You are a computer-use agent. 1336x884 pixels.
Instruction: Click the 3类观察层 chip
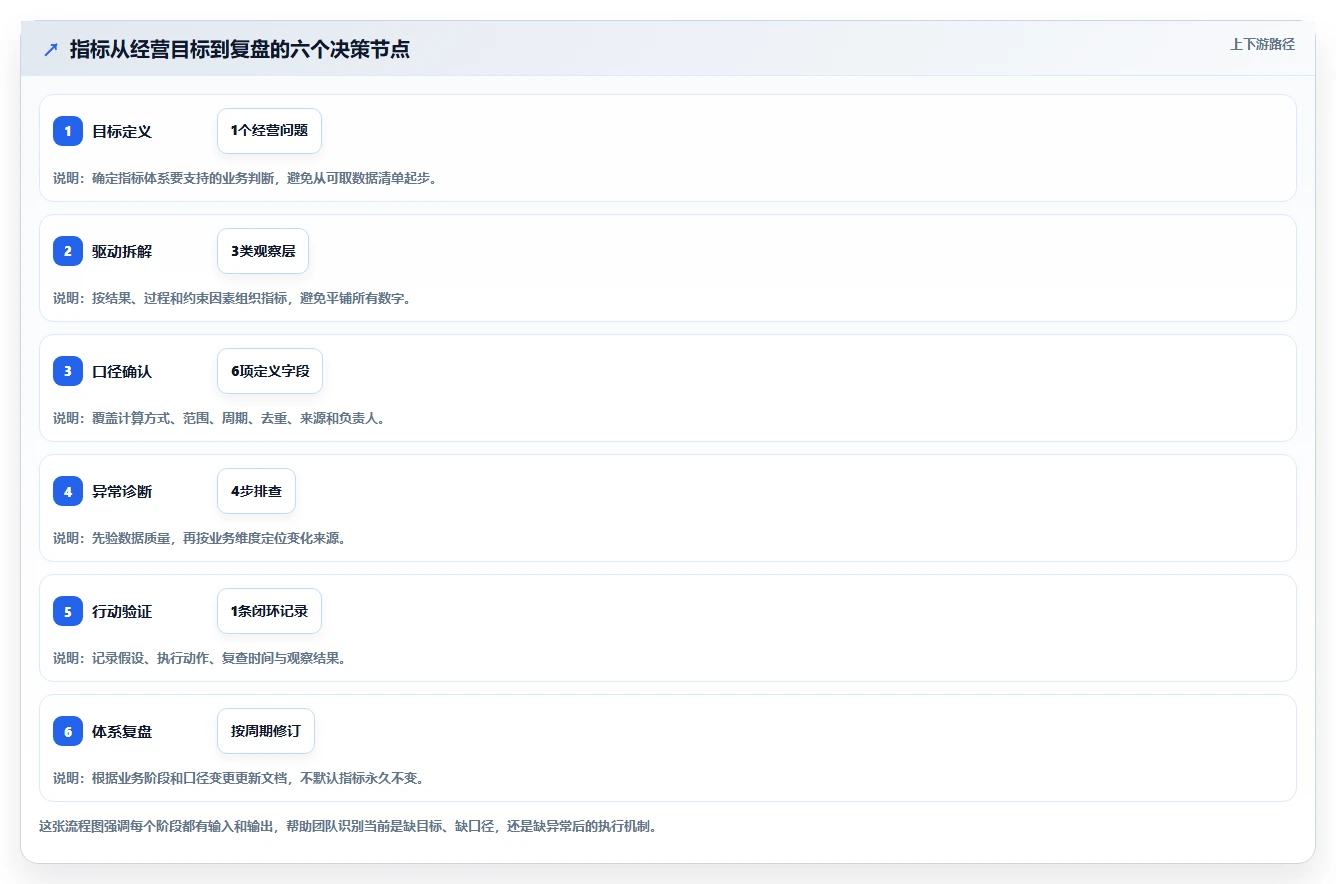tap(263, 251)
